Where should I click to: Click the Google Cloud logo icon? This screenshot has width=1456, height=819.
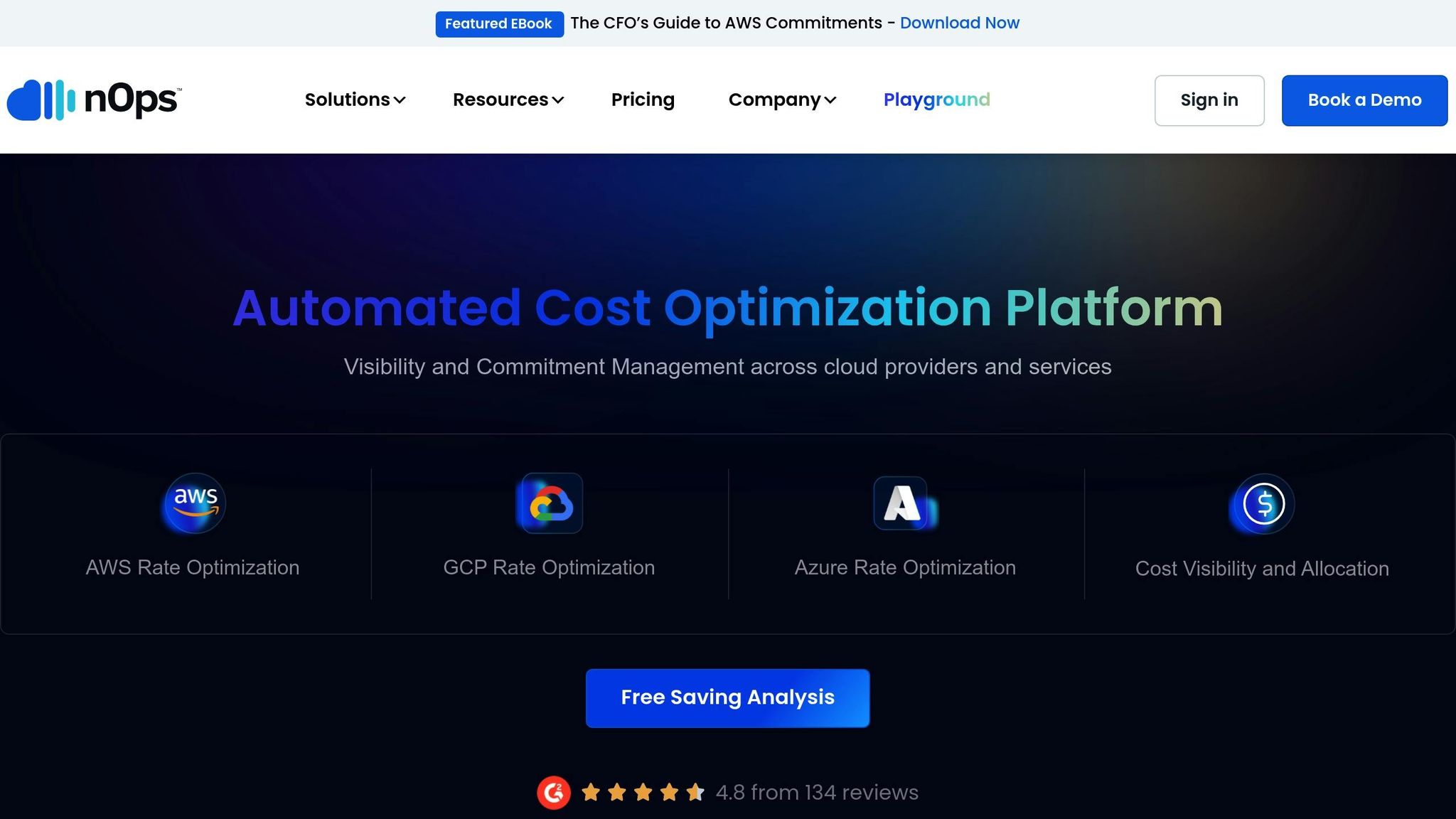pos(551,503)
